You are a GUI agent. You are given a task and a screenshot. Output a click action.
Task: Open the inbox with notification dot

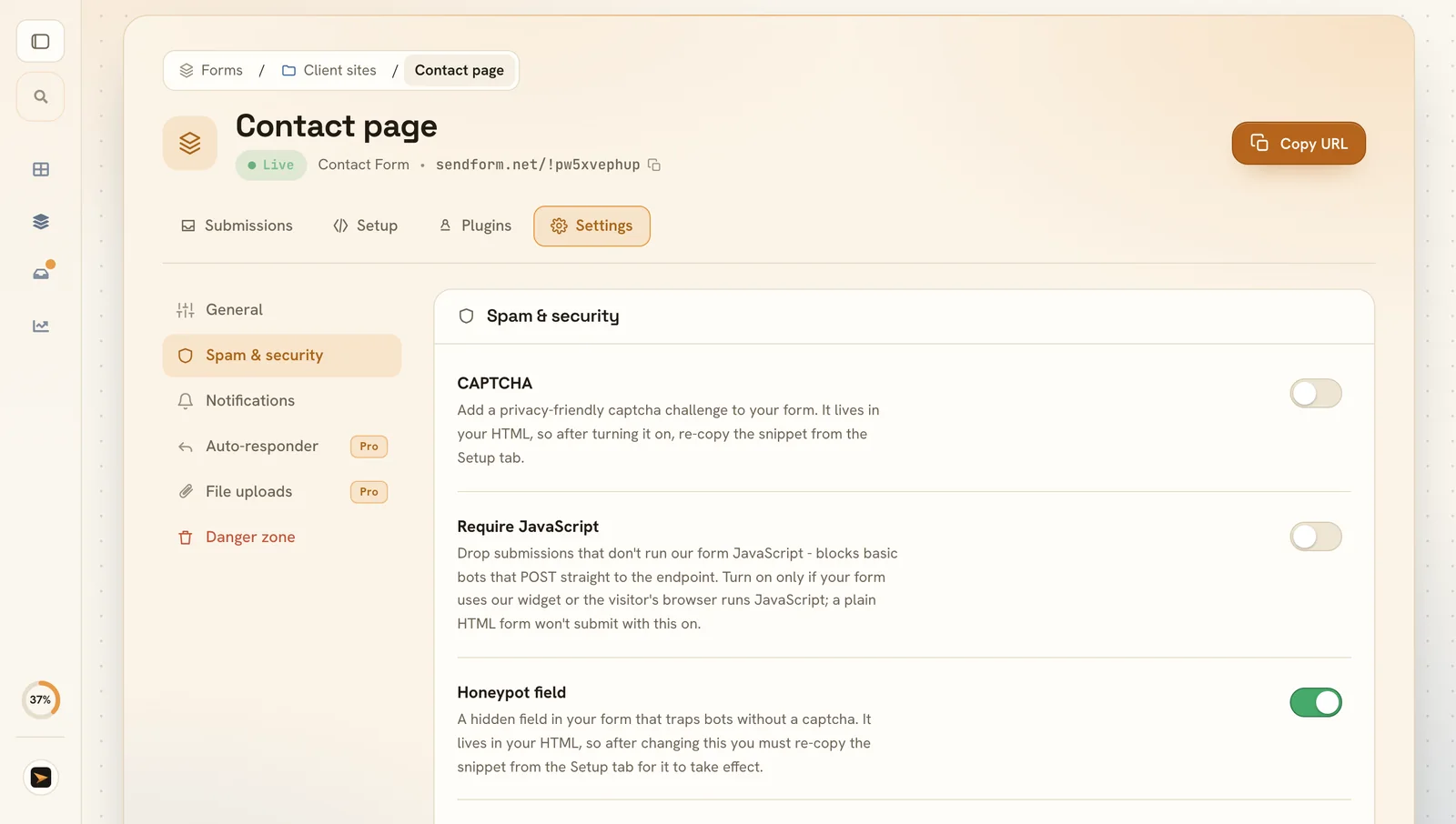[41, 273]
